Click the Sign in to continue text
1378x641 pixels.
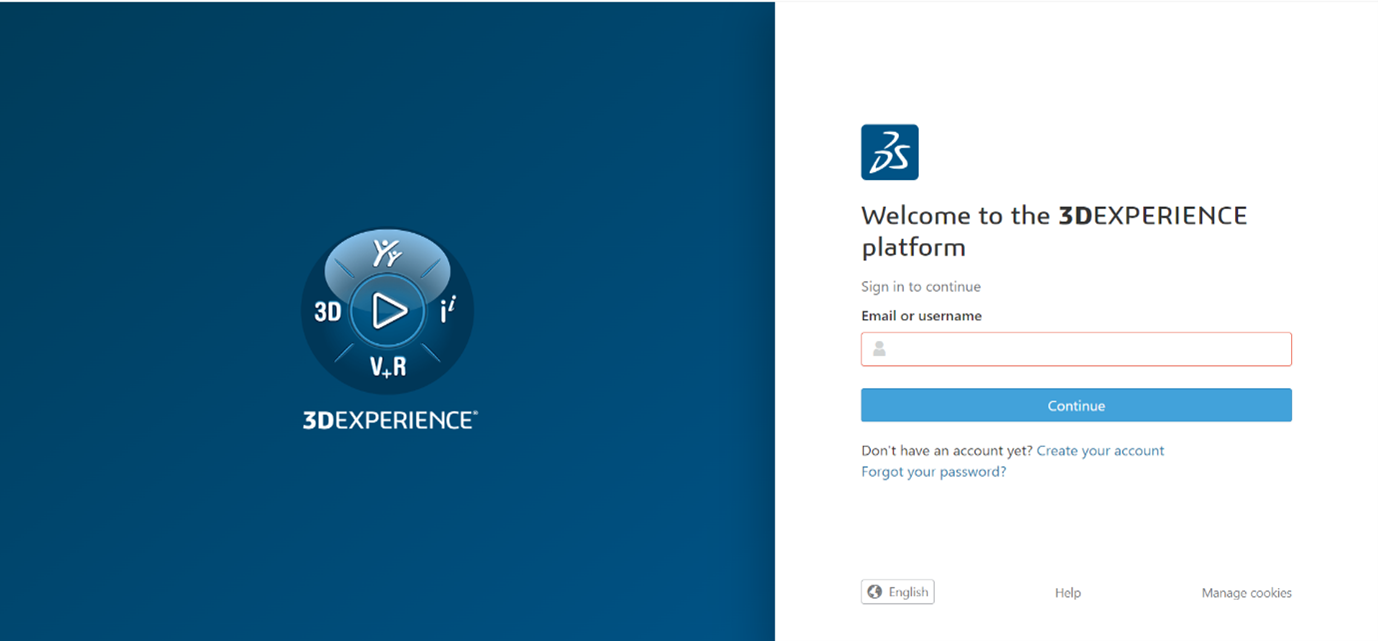920,287
